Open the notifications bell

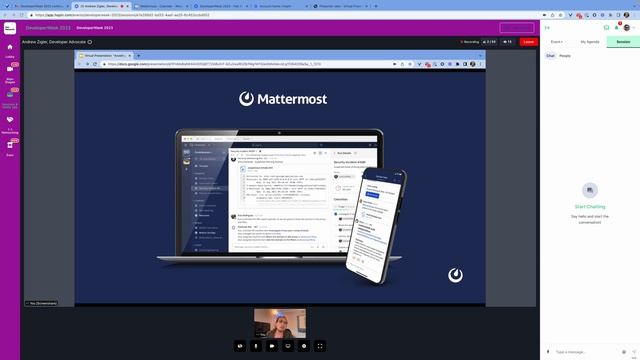click(x=617, y=28)
